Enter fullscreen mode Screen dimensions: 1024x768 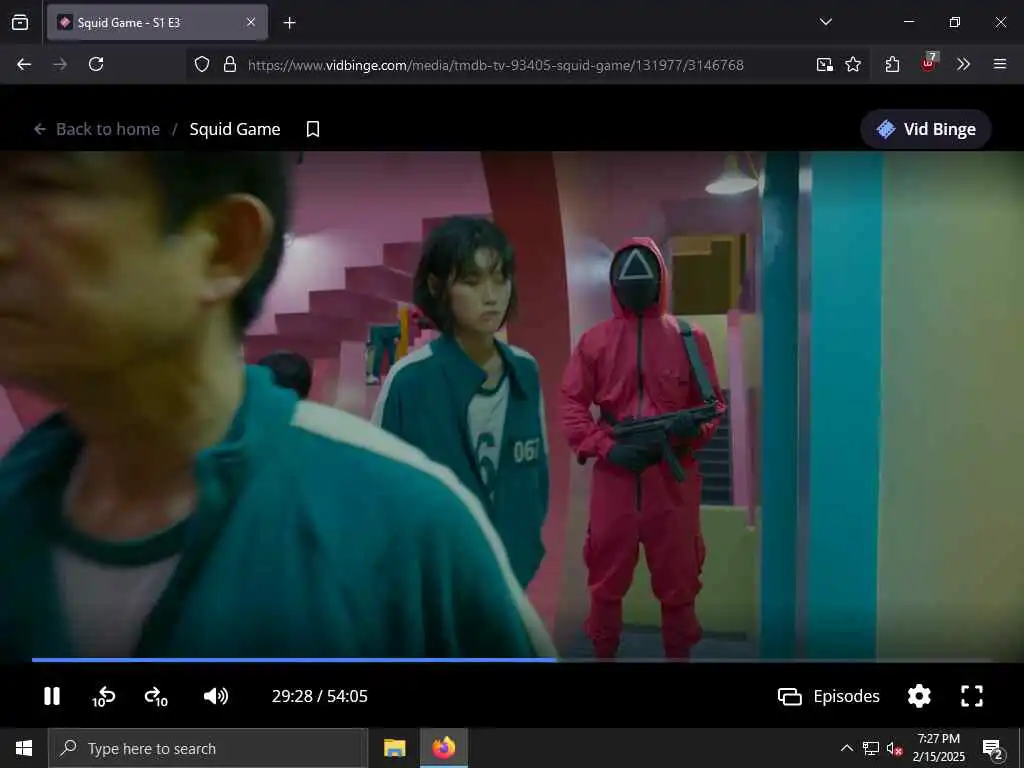pyautogui.click(x=972, y=696)
